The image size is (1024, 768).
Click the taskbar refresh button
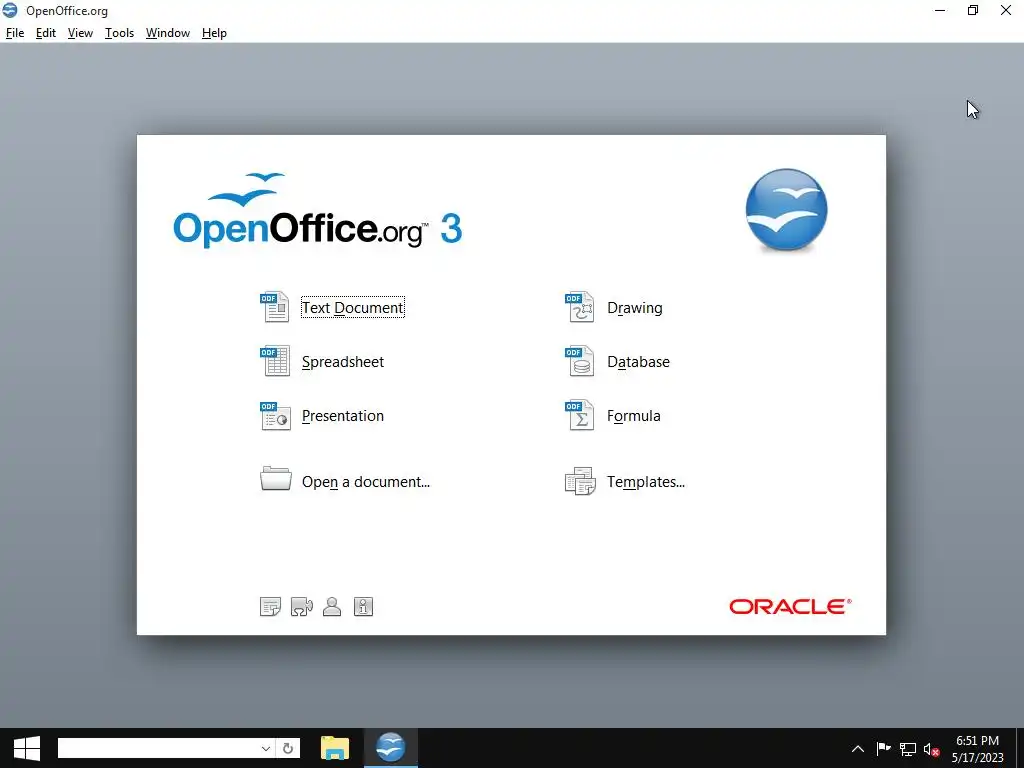point(288,748)
